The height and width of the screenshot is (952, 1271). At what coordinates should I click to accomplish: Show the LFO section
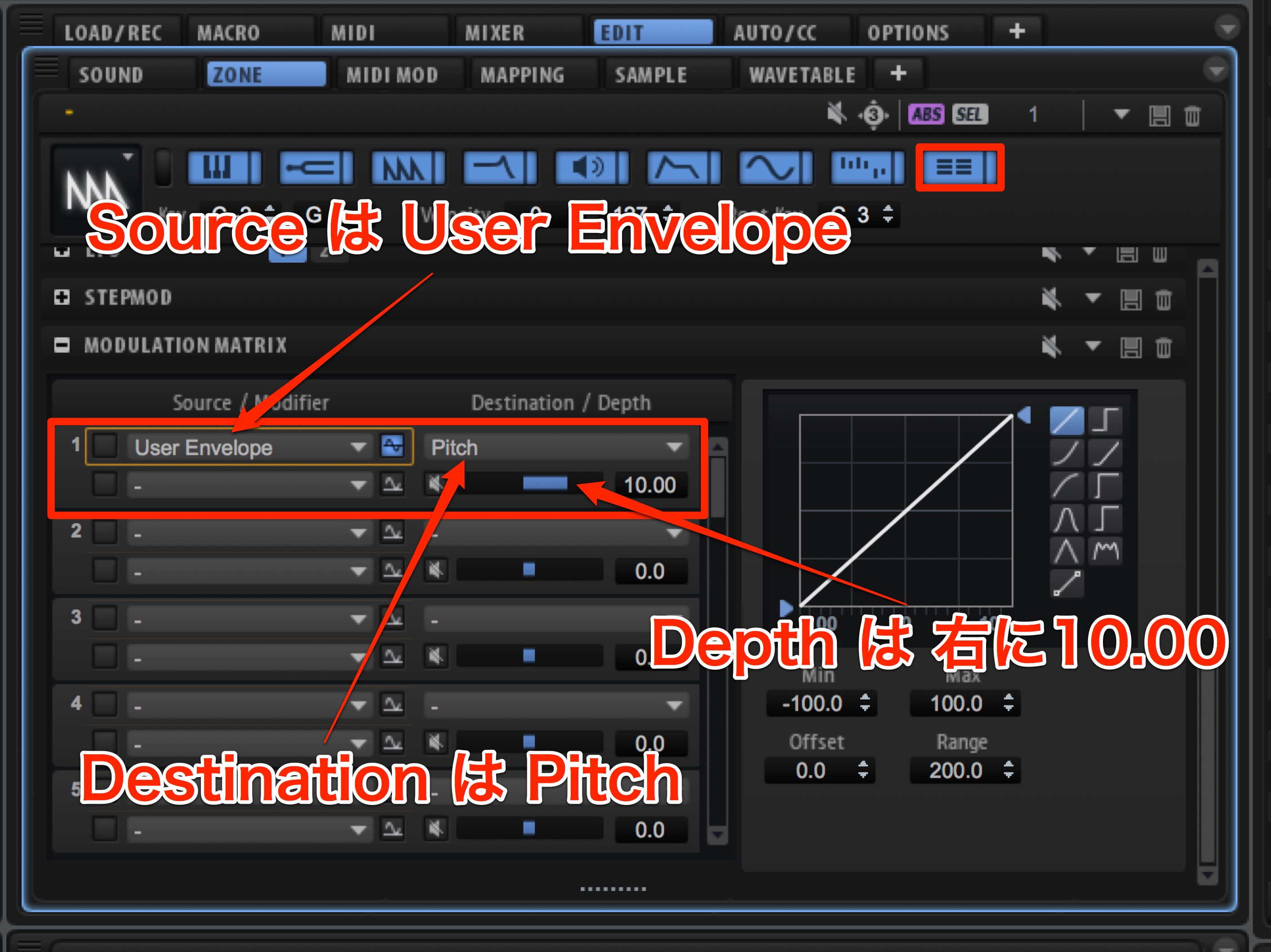pyautogui.click(x=776, y=168)
